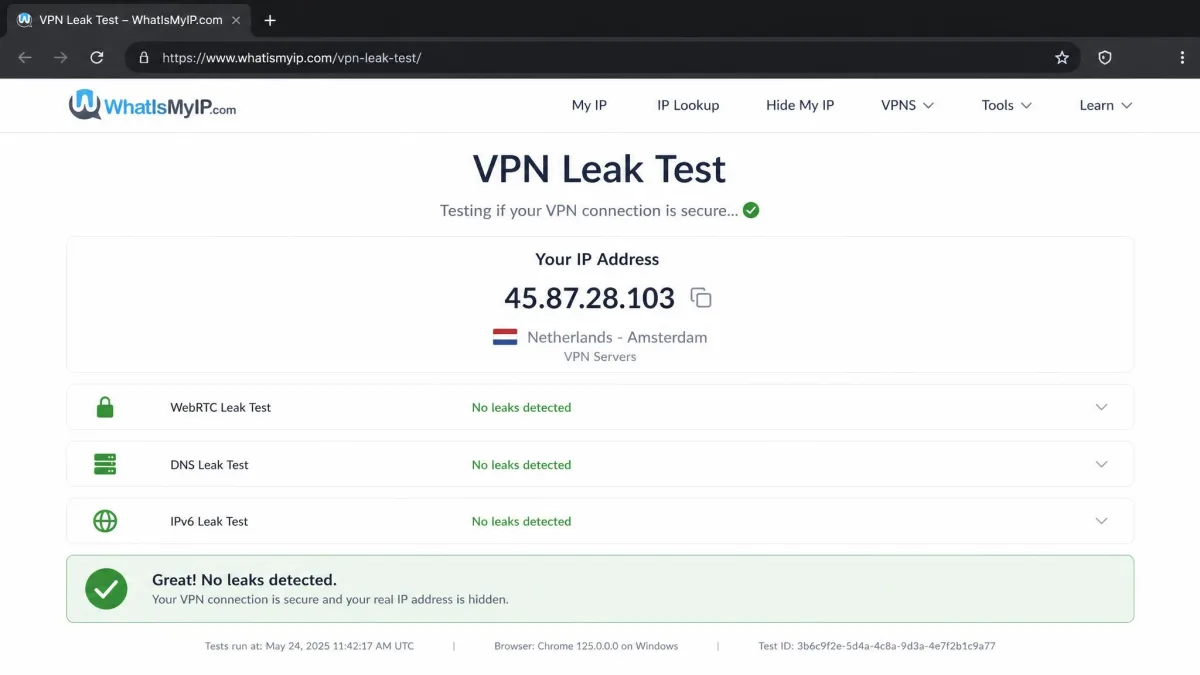The width and height of the screenshot is (1200, 675).
Task: Expand the WebRTC Leak Test row
Action: (1102, 407)
